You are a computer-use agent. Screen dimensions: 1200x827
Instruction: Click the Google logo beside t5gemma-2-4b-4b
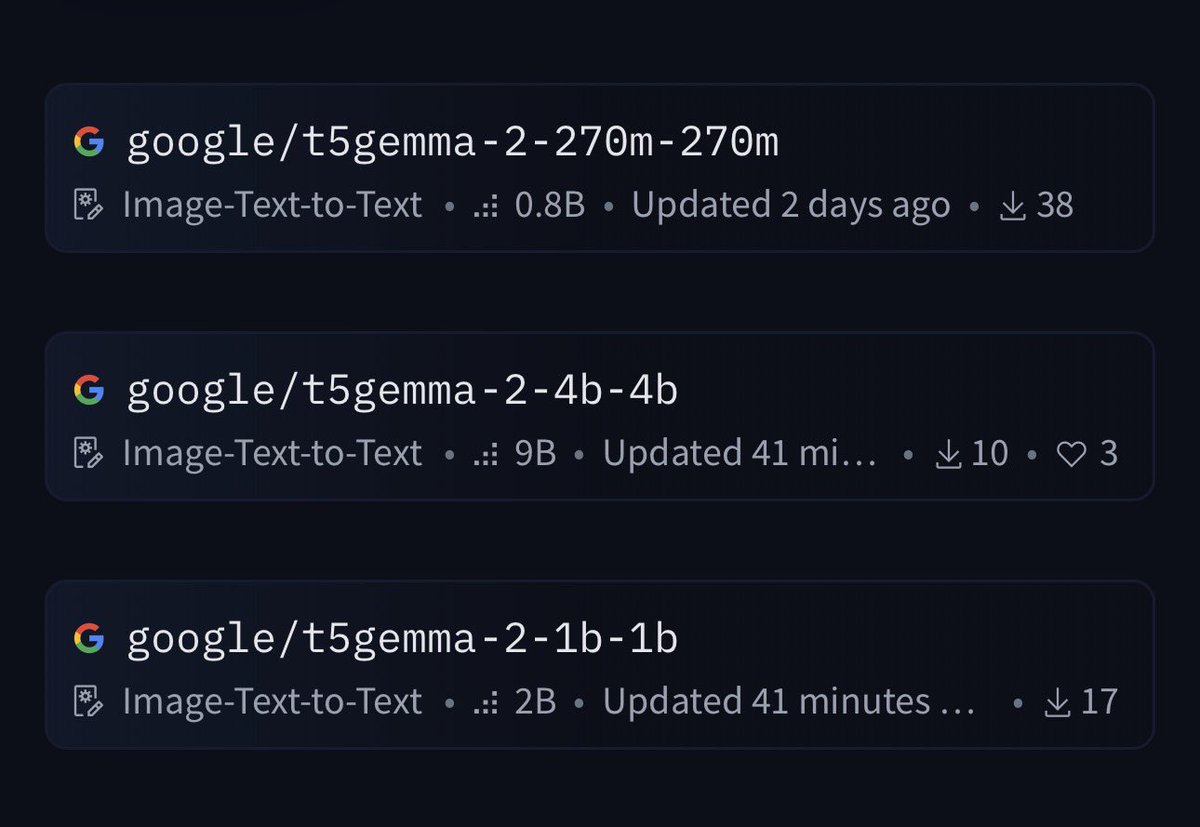pyautogui.click(x=89, y=390)
